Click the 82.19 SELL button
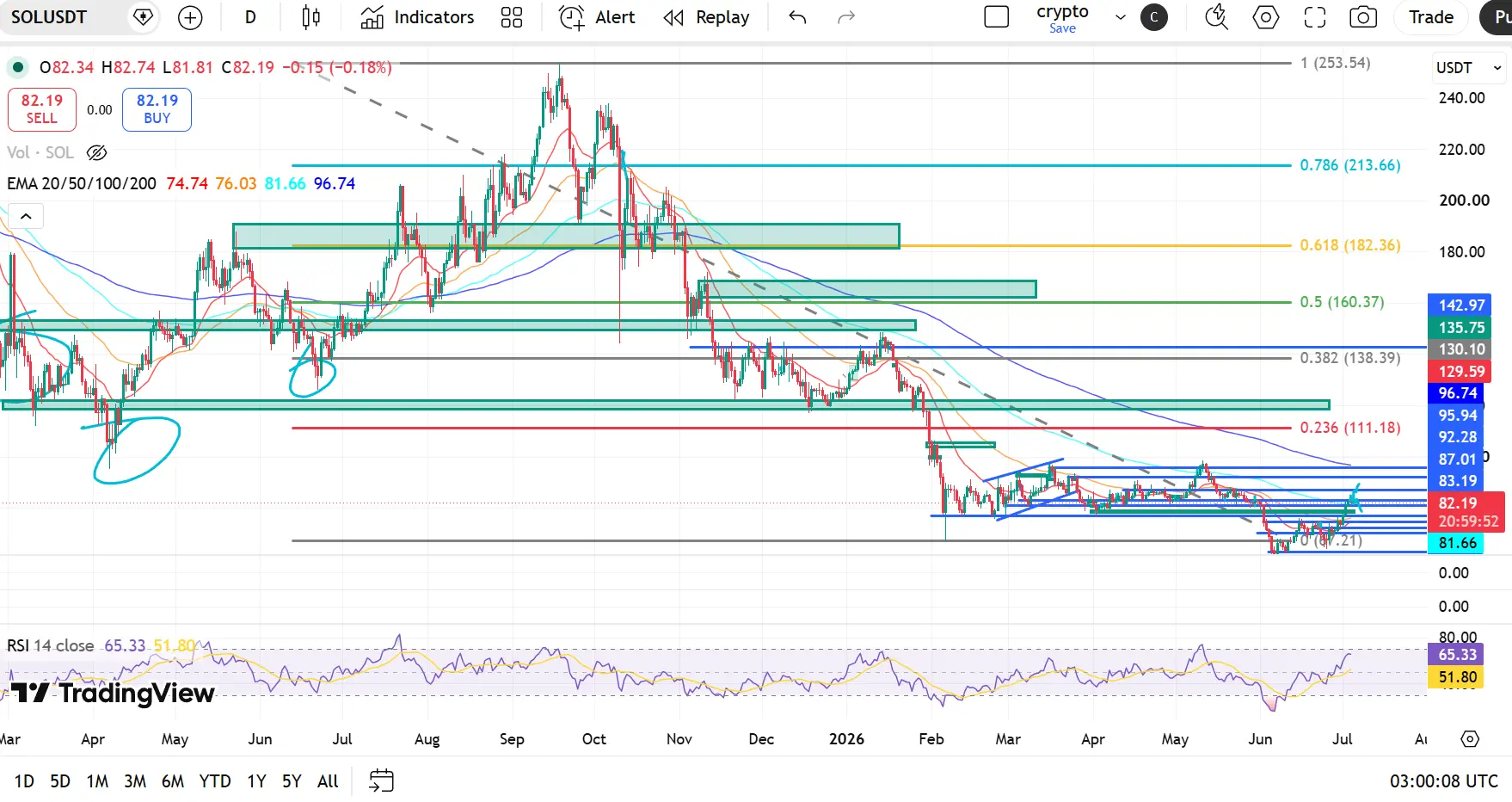The image size is (1512, 802). (x=41, y=109)
